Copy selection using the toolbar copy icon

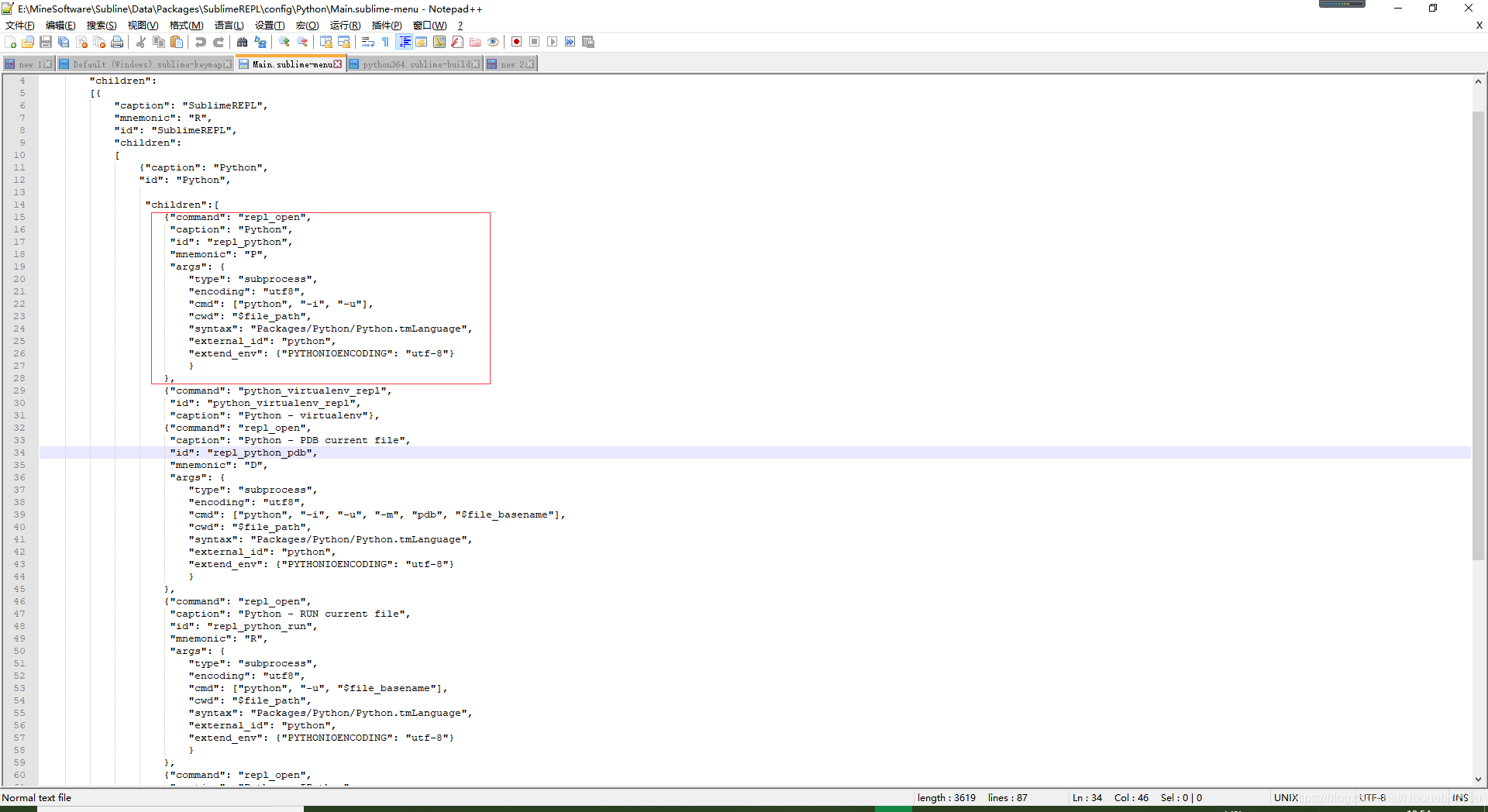[x=159, y=42]
